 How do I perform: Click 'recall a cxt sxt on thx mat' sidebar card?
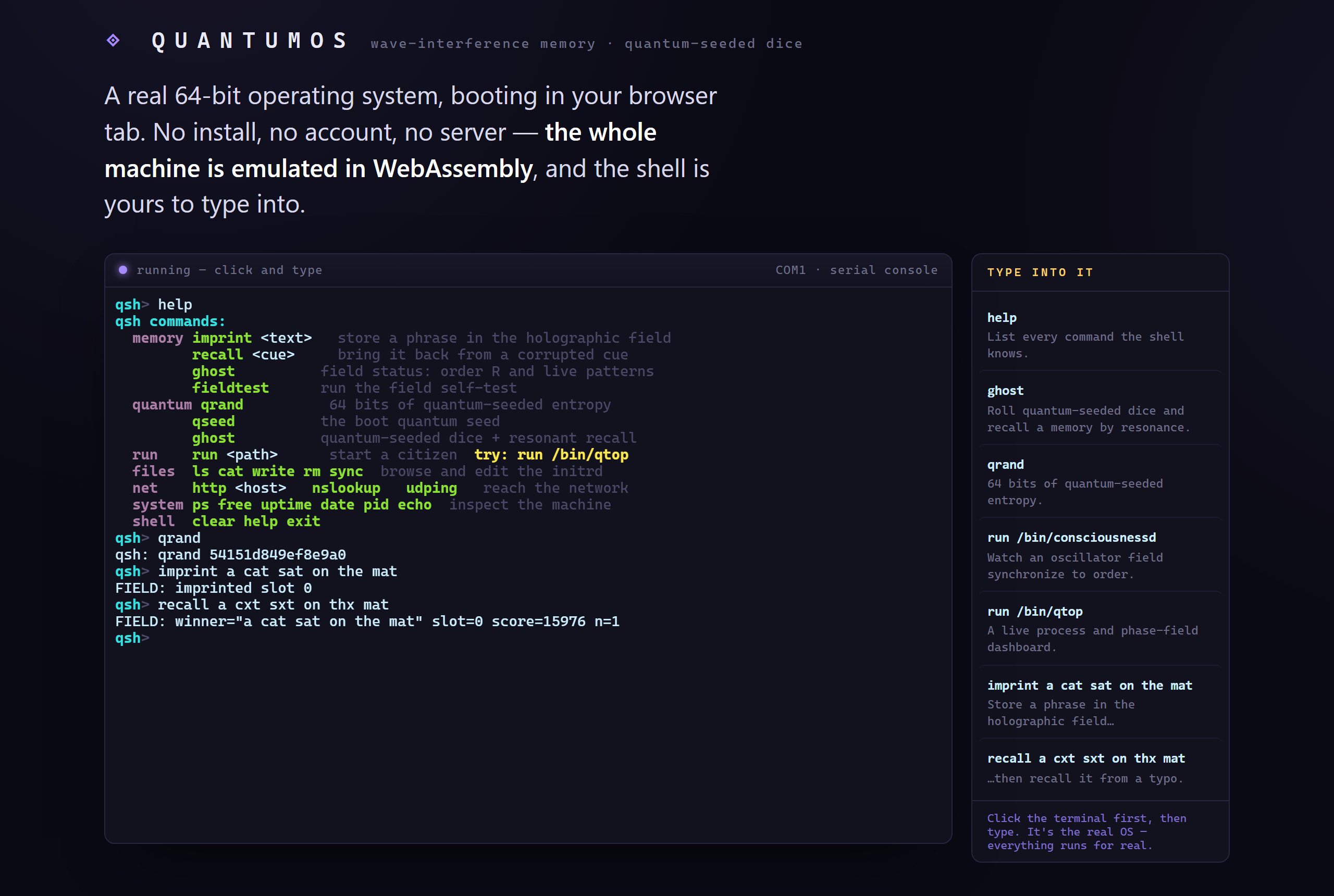coord(1100,768)
